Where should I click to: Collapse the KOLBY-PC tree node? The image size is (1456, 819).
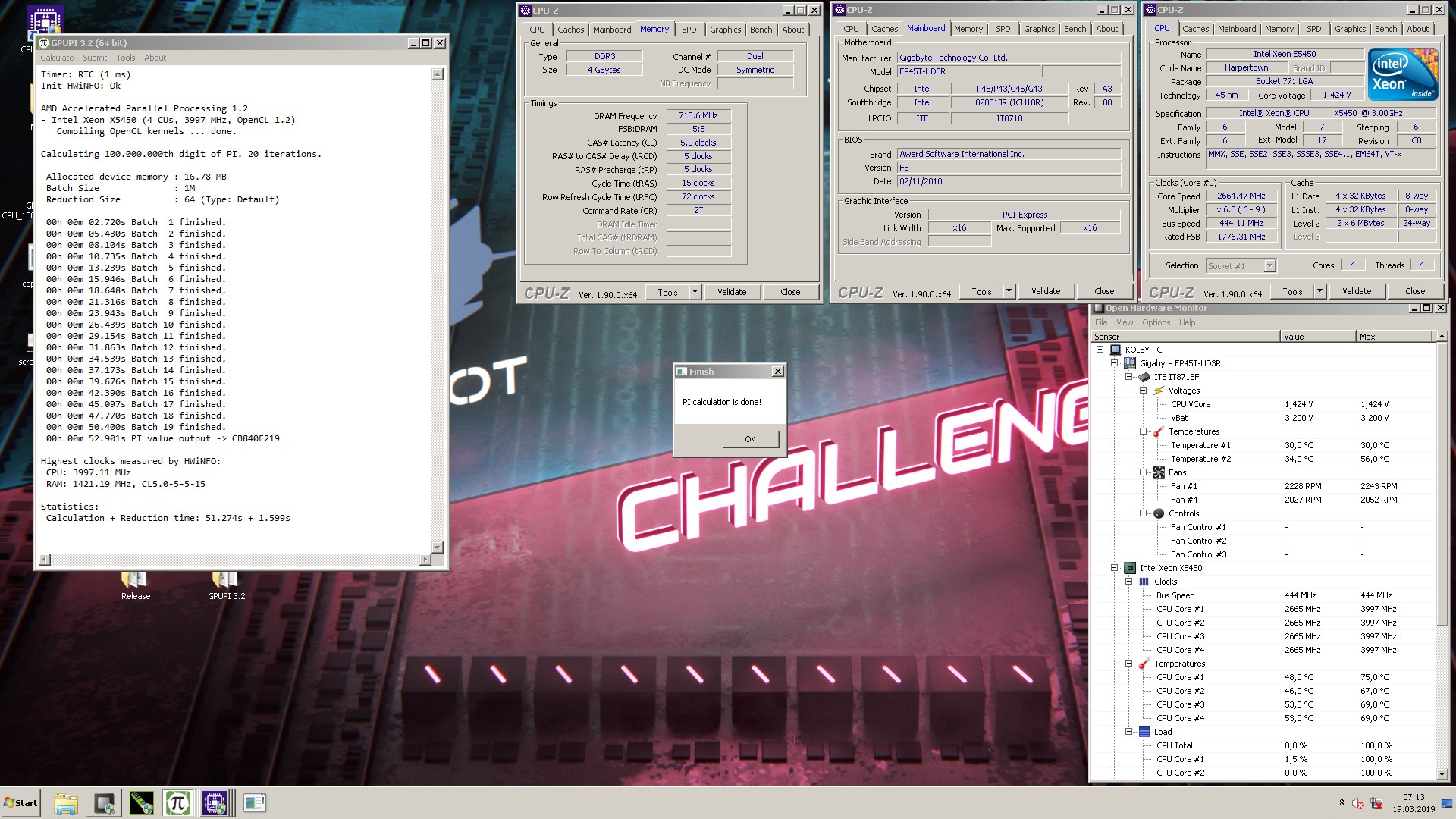[1100, 350]
